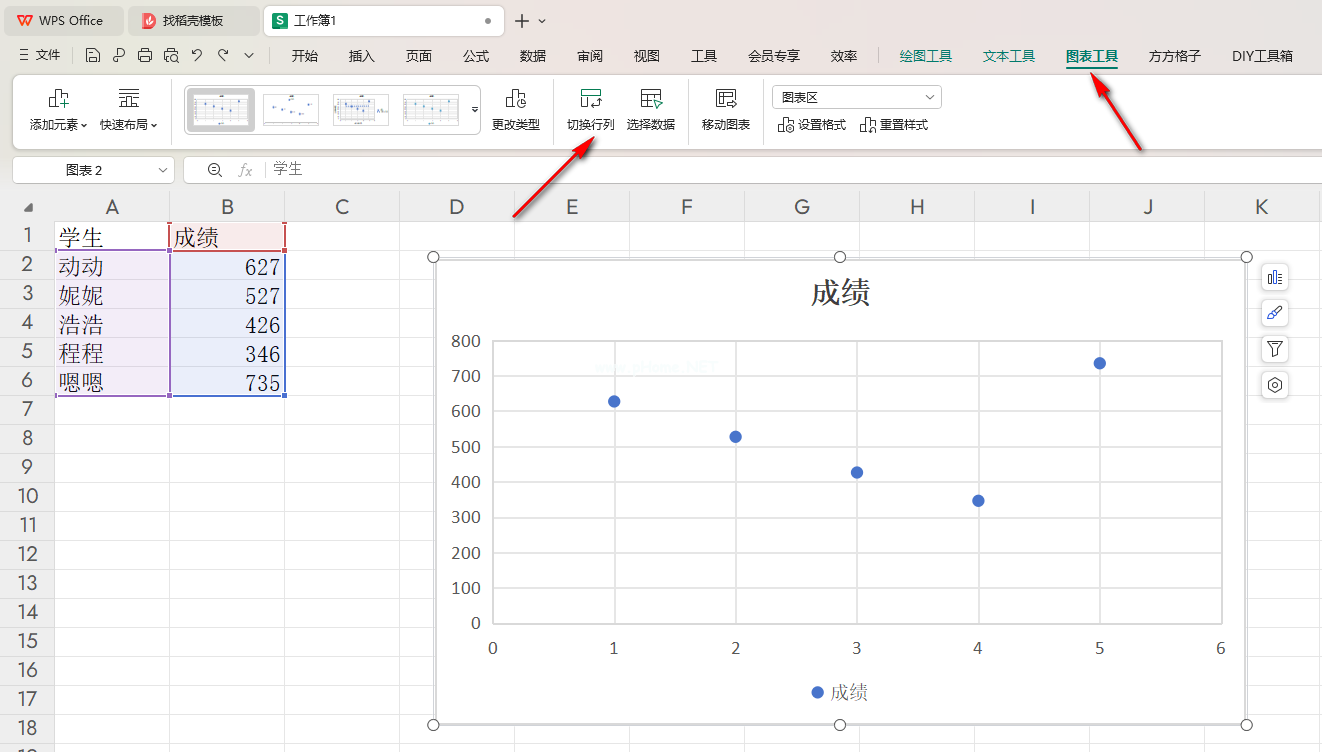Switch to the 插入 ribbon tab
This screenshot has height=752, width=1322.
point(362,56)
